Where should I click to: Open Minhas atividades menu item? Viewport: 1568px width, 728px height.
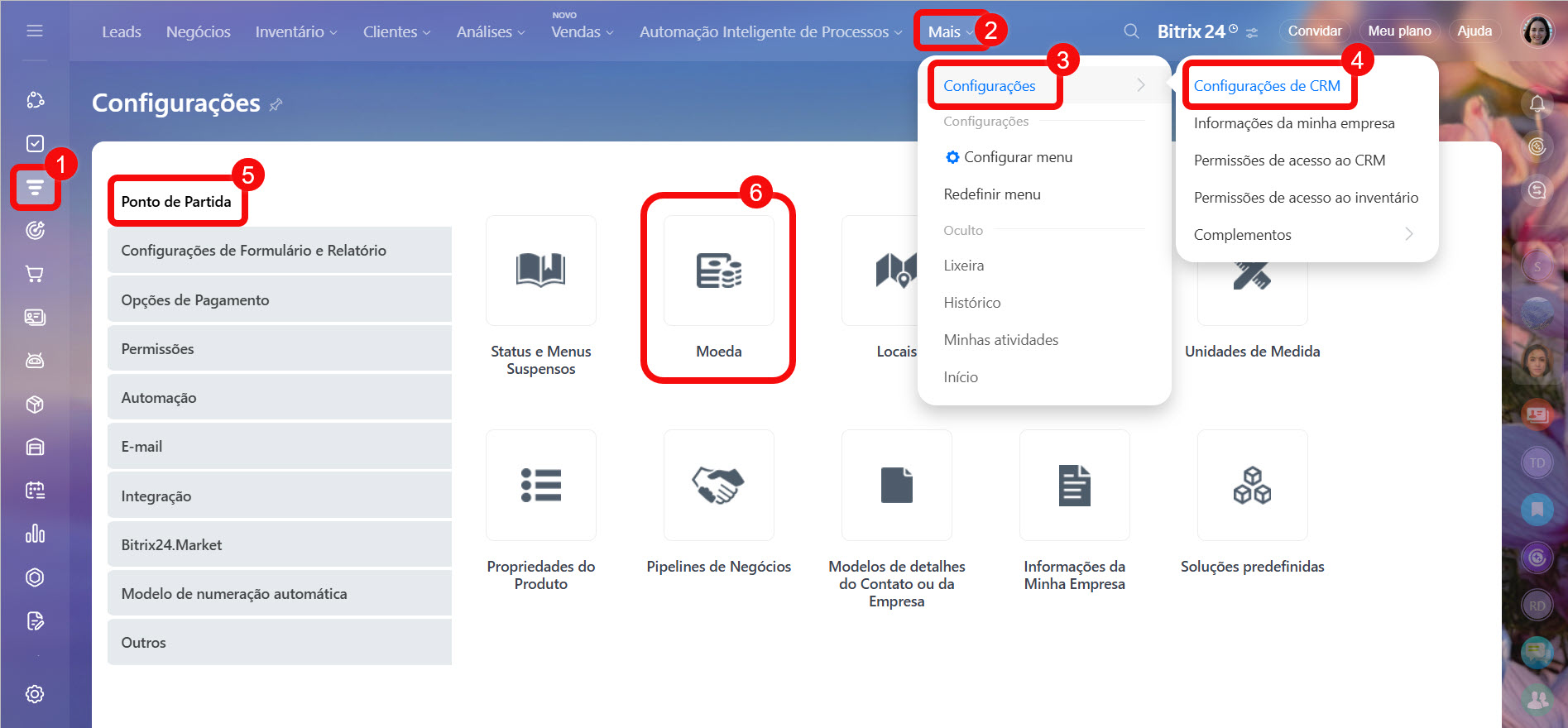pos(1001,339)
